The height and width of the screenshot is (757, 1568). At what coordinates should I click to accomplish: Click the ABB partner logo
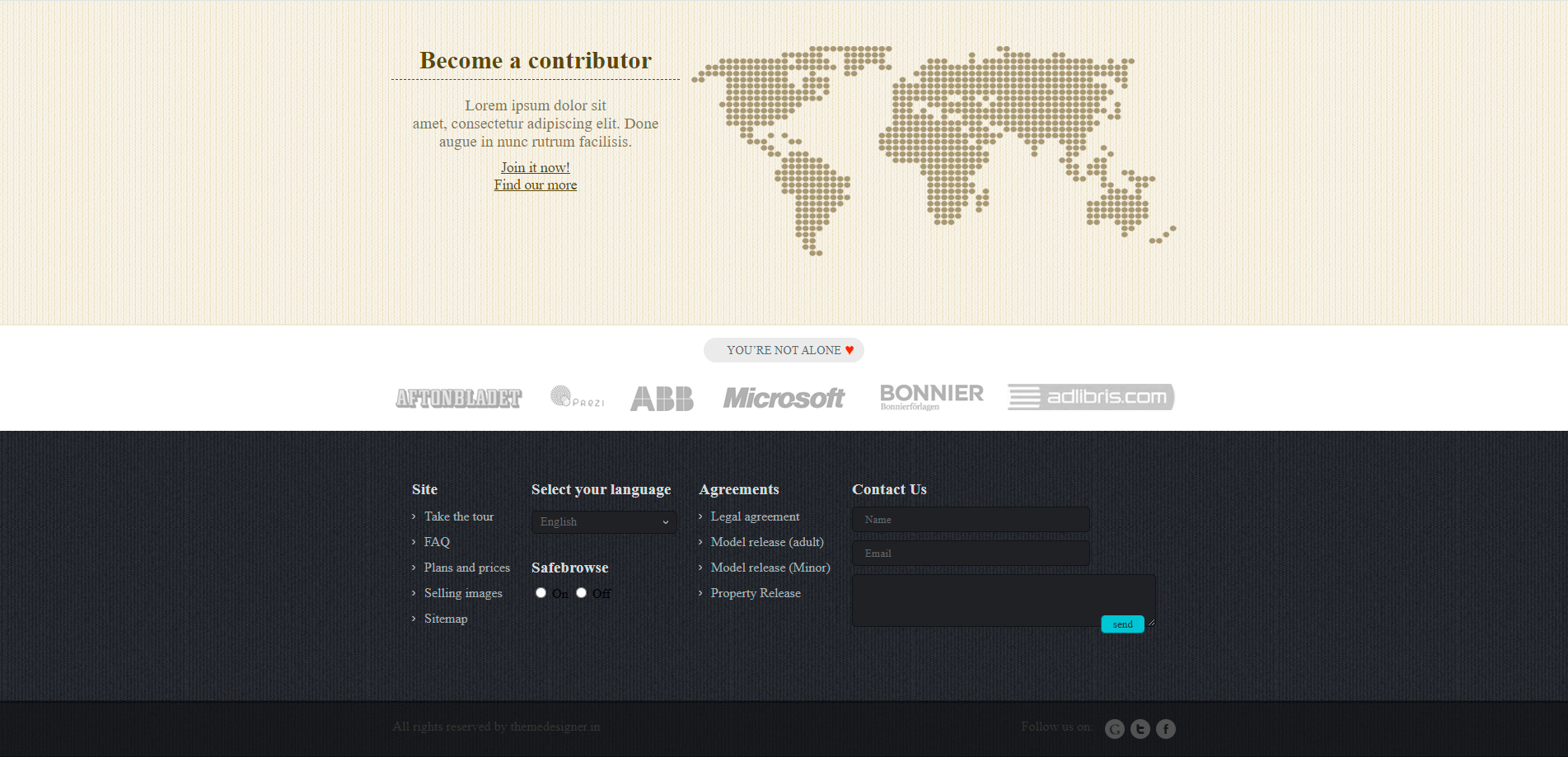tap(662, 399)
